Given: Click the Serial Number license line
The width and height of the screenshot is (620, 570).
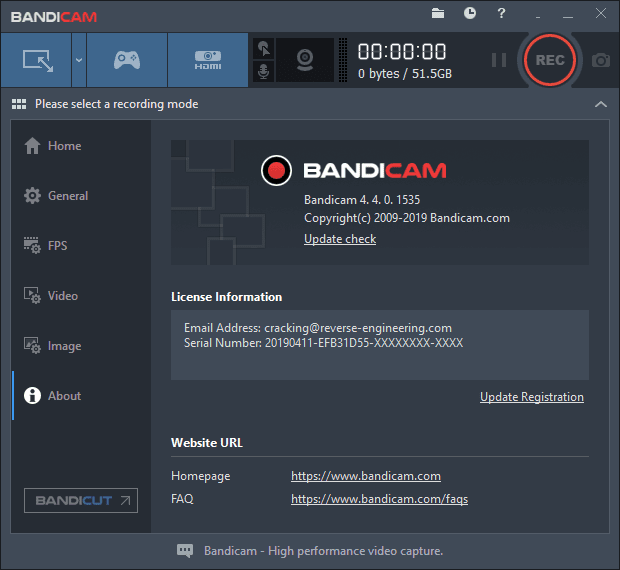Looking at the screenshot, I should 323,343.
